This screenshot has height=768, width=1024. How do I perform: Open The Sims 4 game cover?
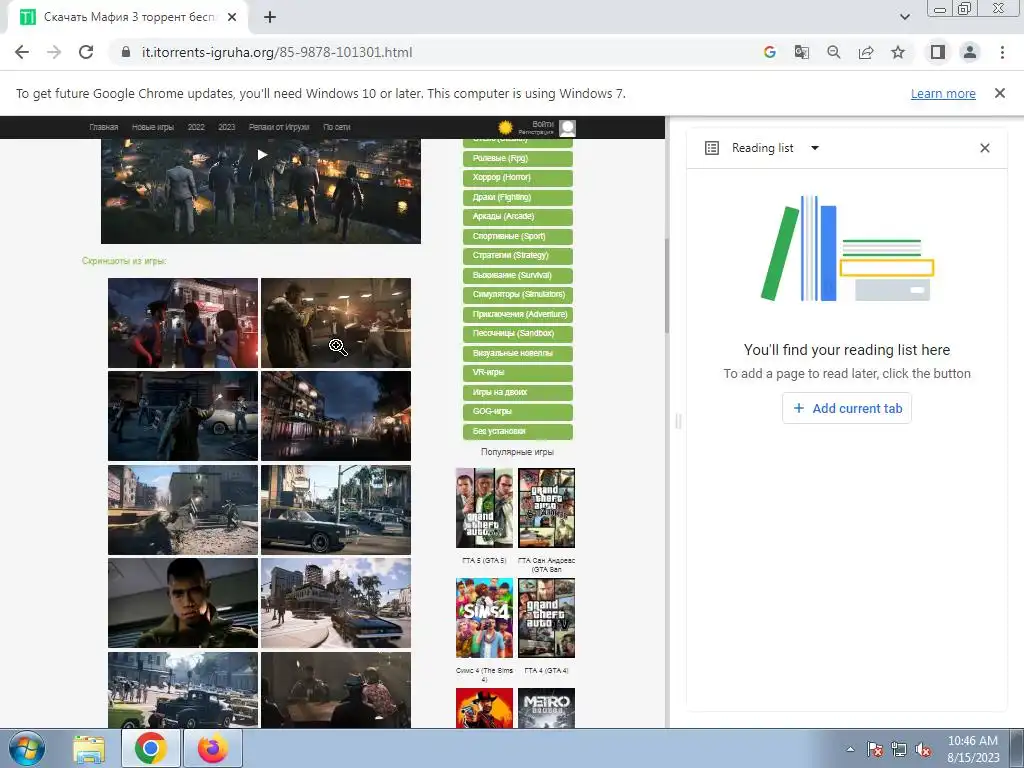point(484,618)
